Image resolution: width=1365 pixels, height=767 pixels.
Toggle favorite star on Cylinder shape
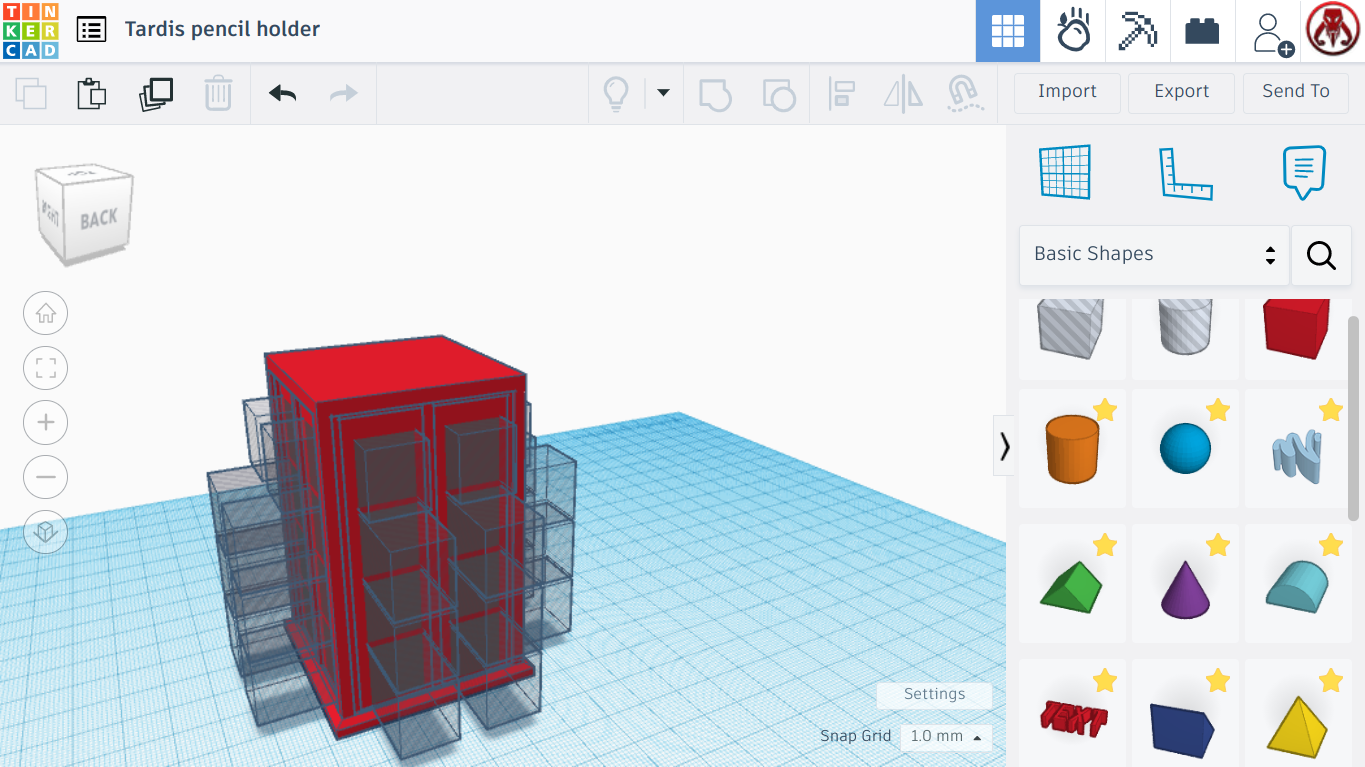(x=1105, y=410)
